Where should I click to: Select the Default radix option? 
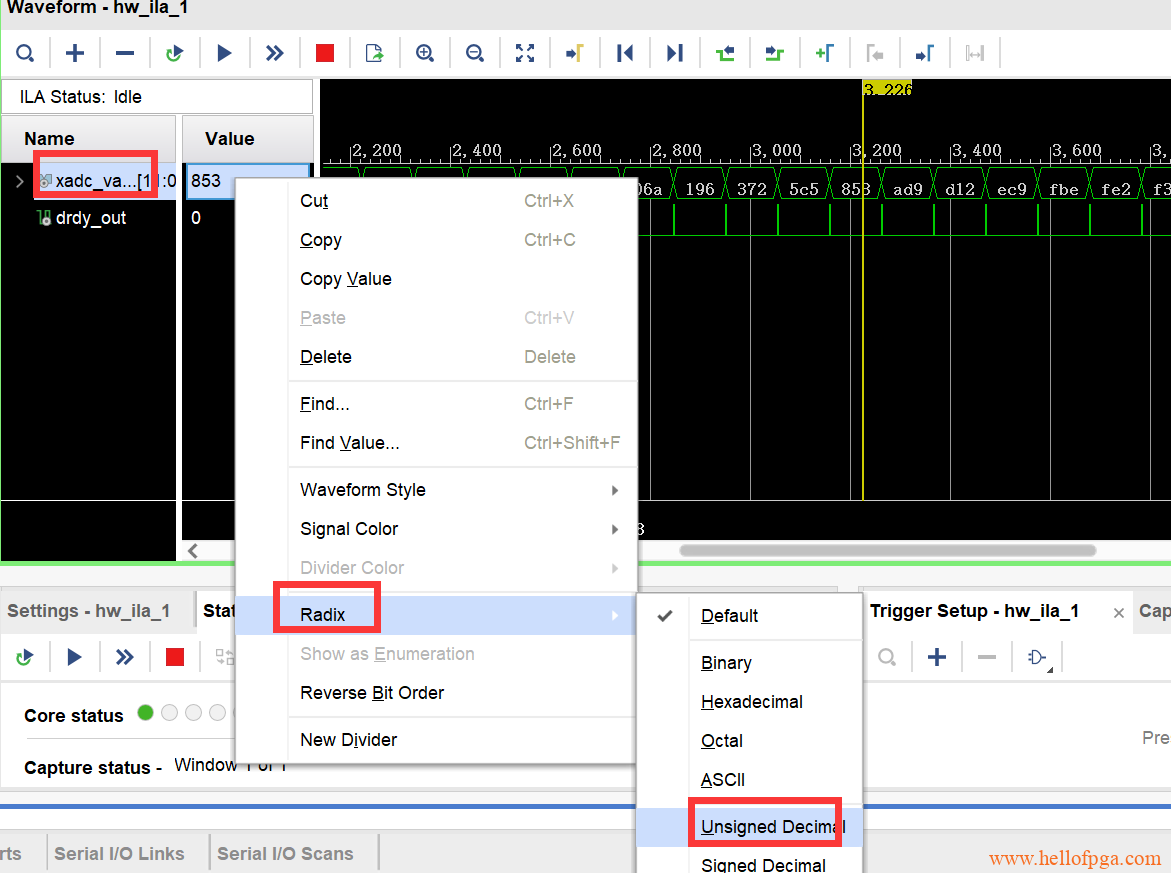tap(729, 616)
